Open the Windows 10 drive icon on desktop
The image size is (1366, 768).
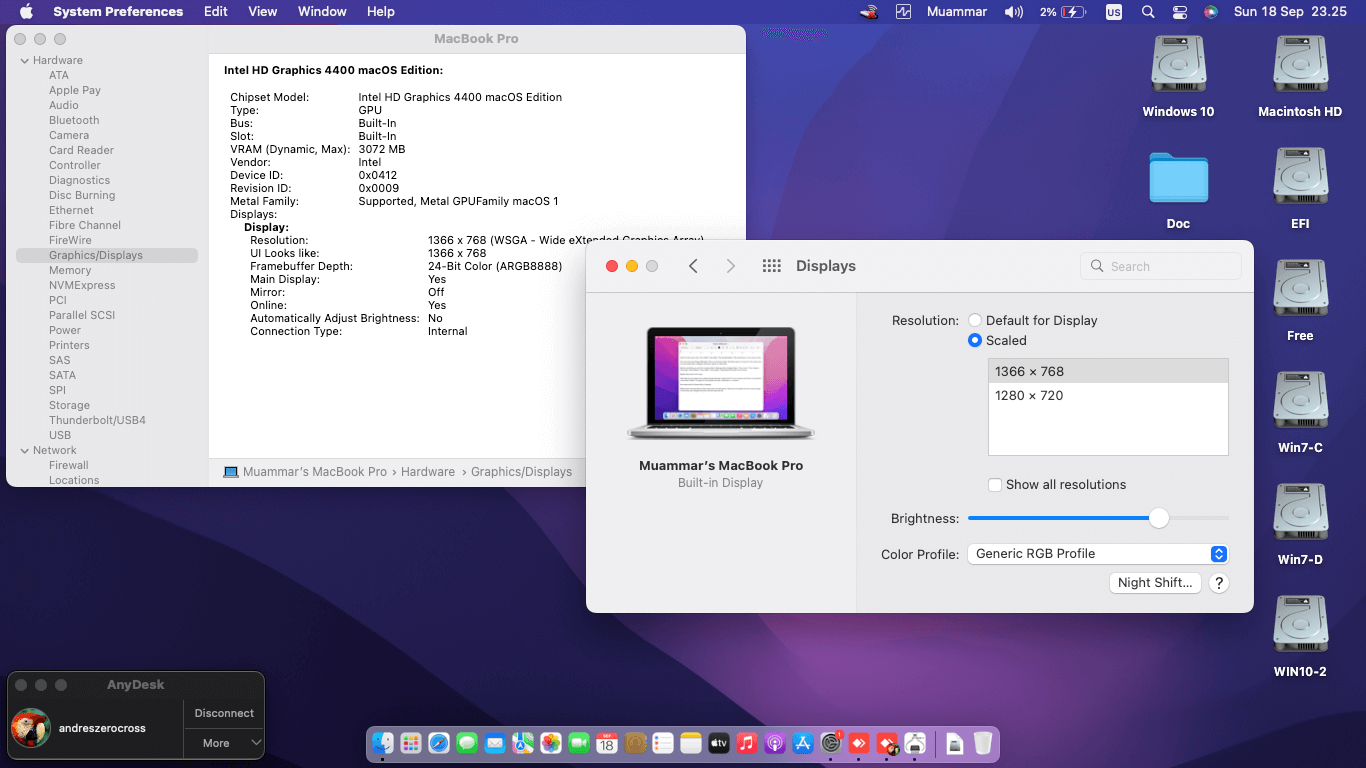(x=1178, y=66)
